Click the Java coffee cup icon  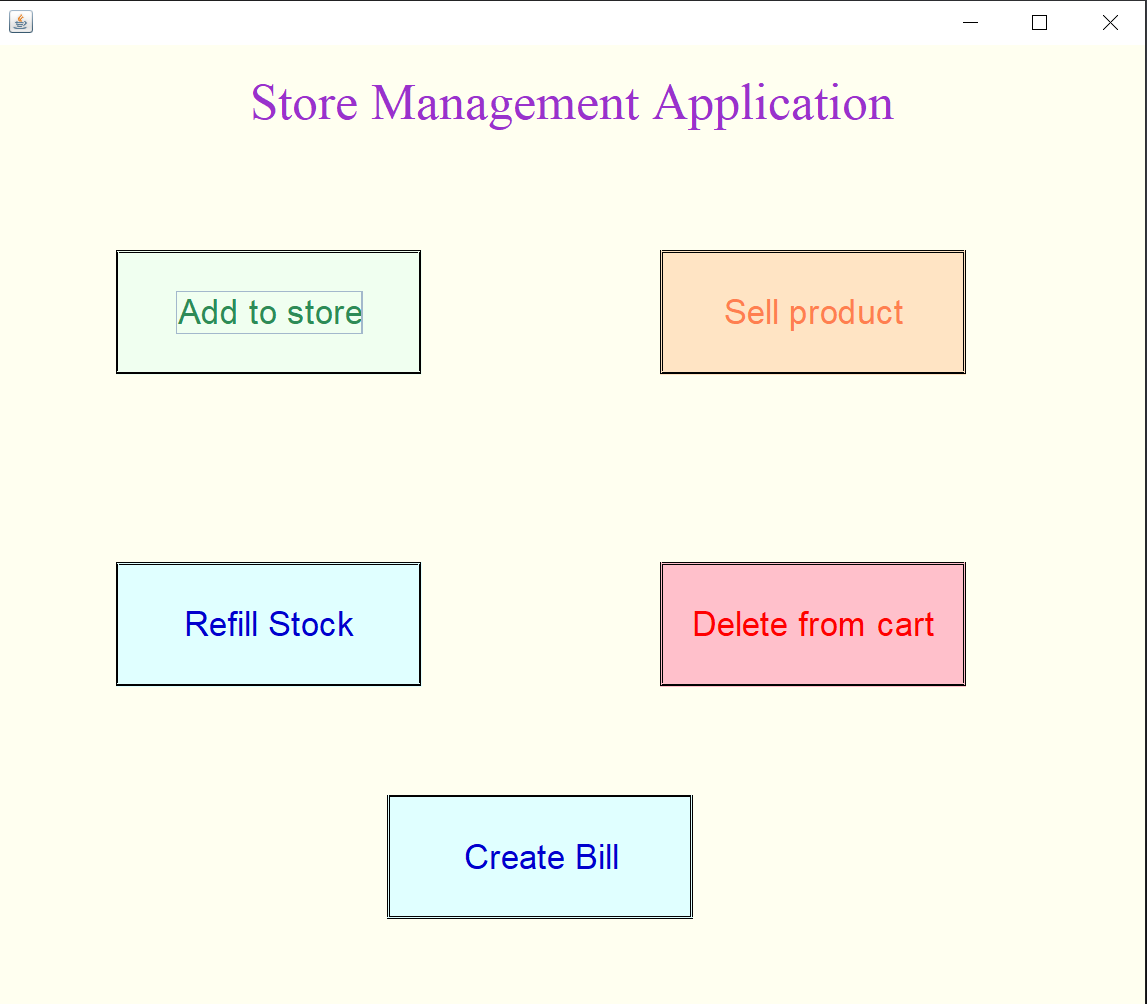click(x=21, y=22)
